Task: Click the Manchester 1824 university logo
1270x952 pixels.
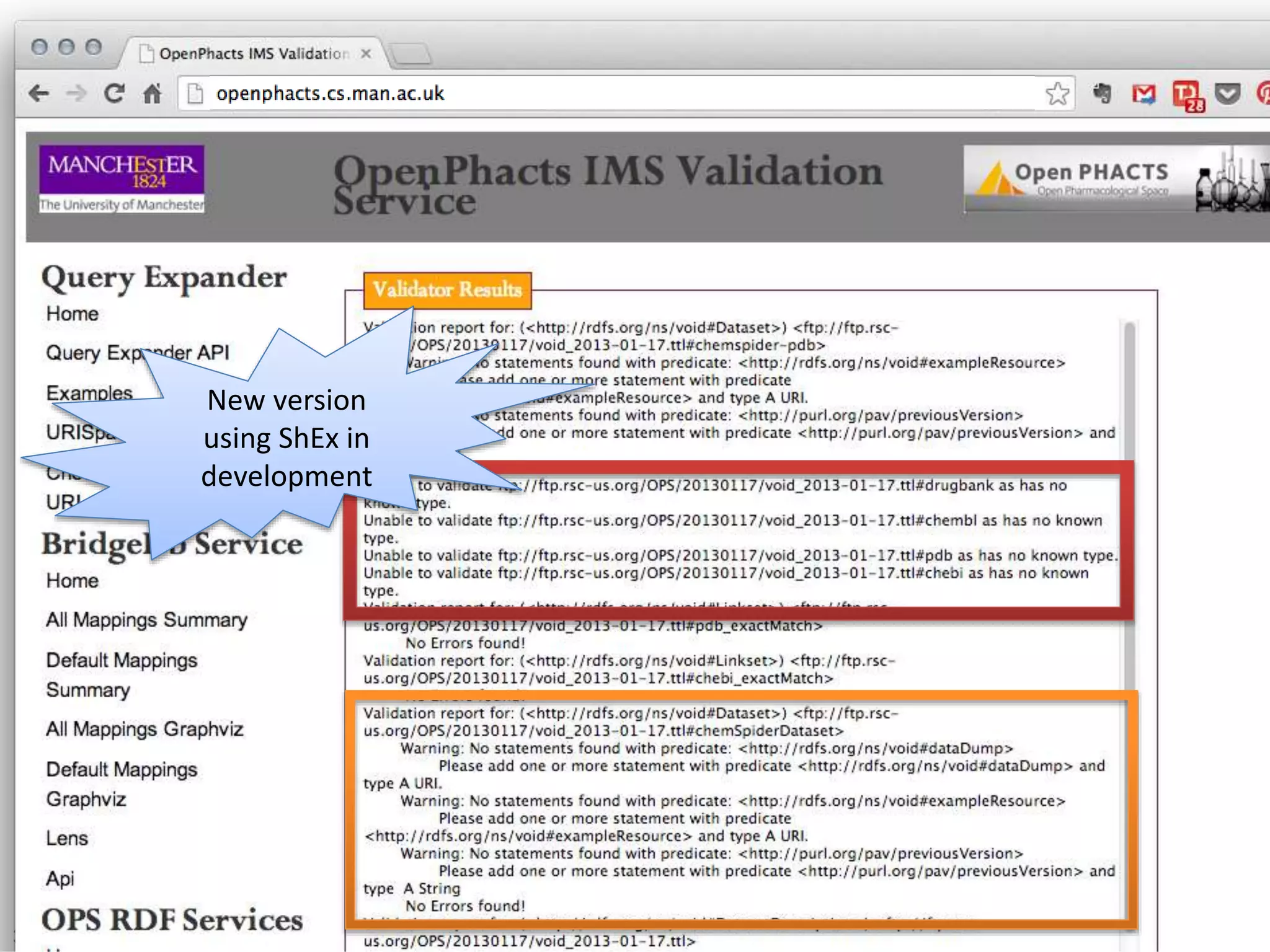Action: [x=122, y=178]
